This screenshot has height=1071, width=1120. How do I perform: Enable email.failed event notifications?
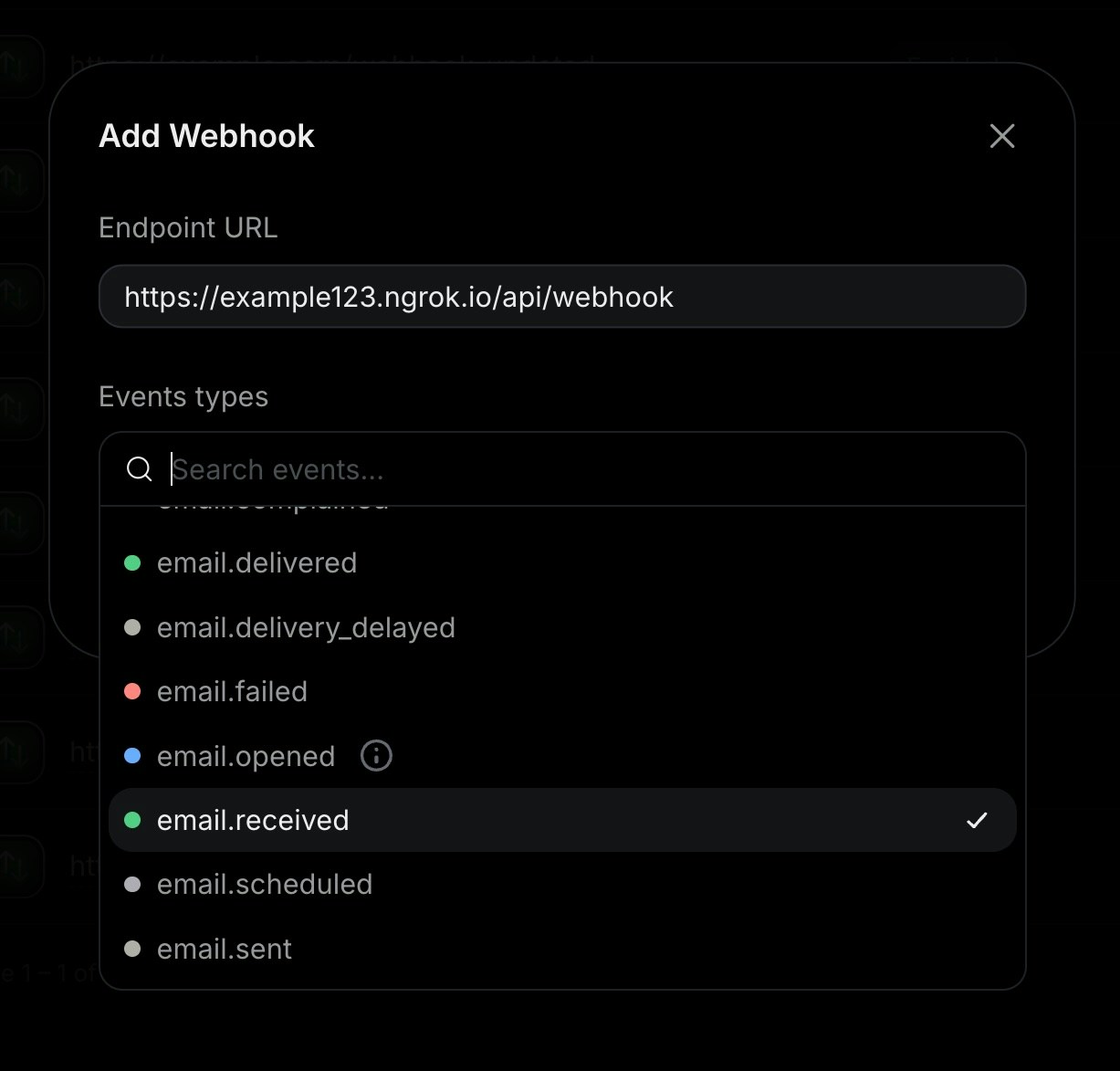(233, 691)
